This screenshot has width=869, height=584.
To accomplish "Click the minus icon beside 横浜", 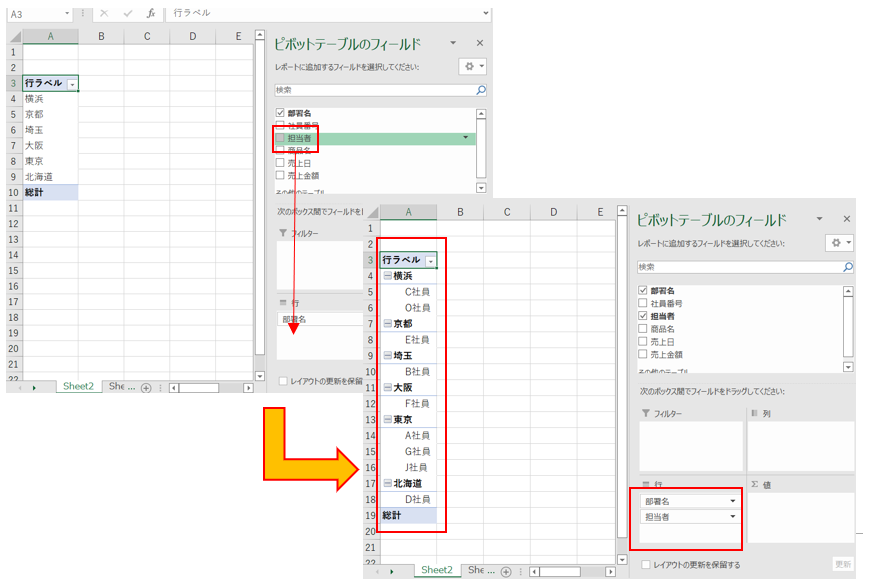I will coord(387,276).
